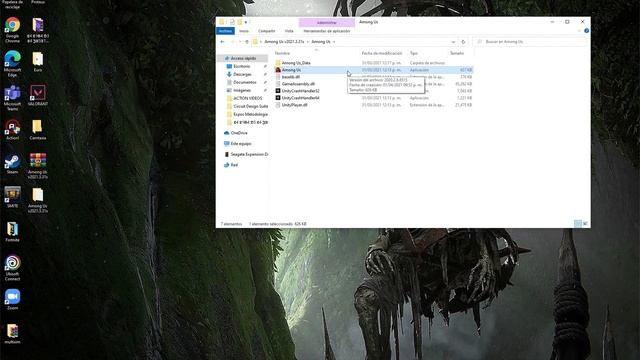Image resolution: width=640 pixels, height=360 pixels.
Task: Open Ubisoft Connect desktop shortcut
Action: (x=12, y=268)
